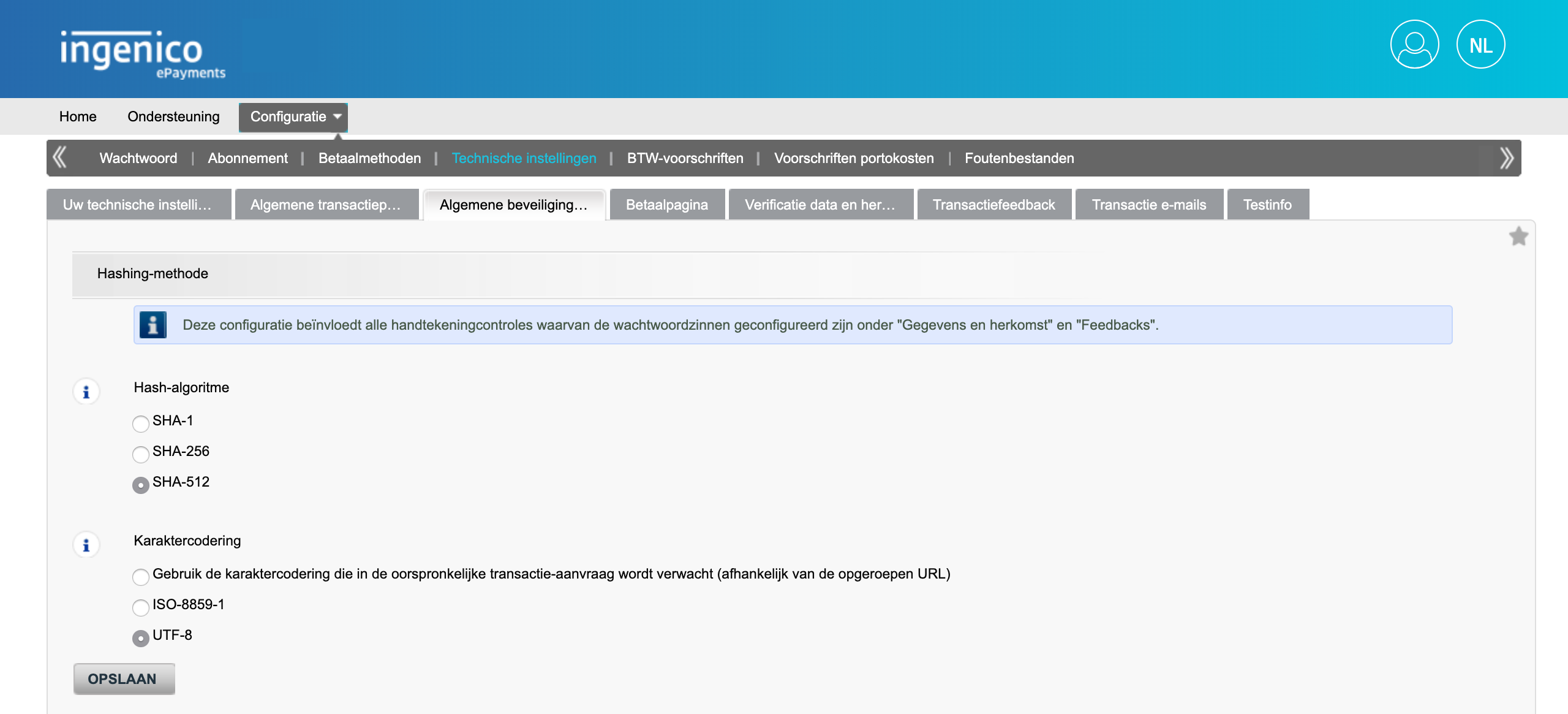1568x714 pixels.
Task: Open the NL language selector
Action: pos(1480,44)
